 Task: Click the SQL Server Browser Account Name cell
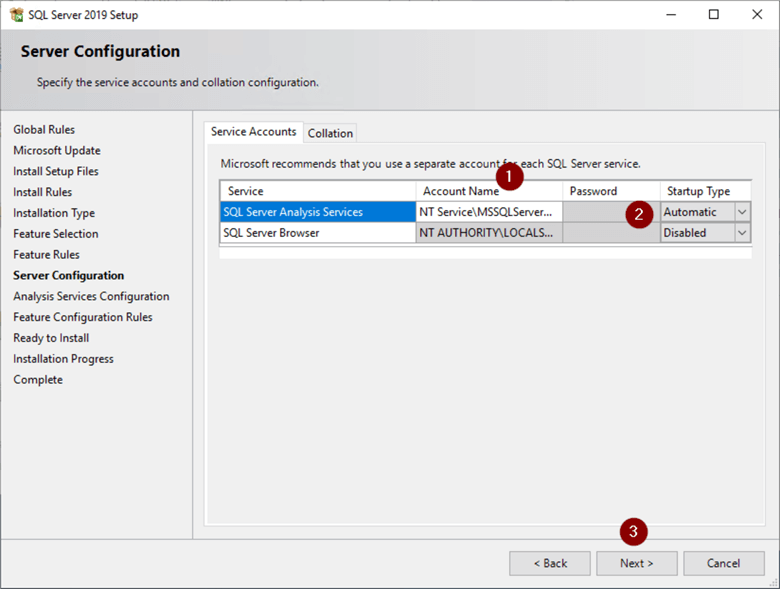488,233
